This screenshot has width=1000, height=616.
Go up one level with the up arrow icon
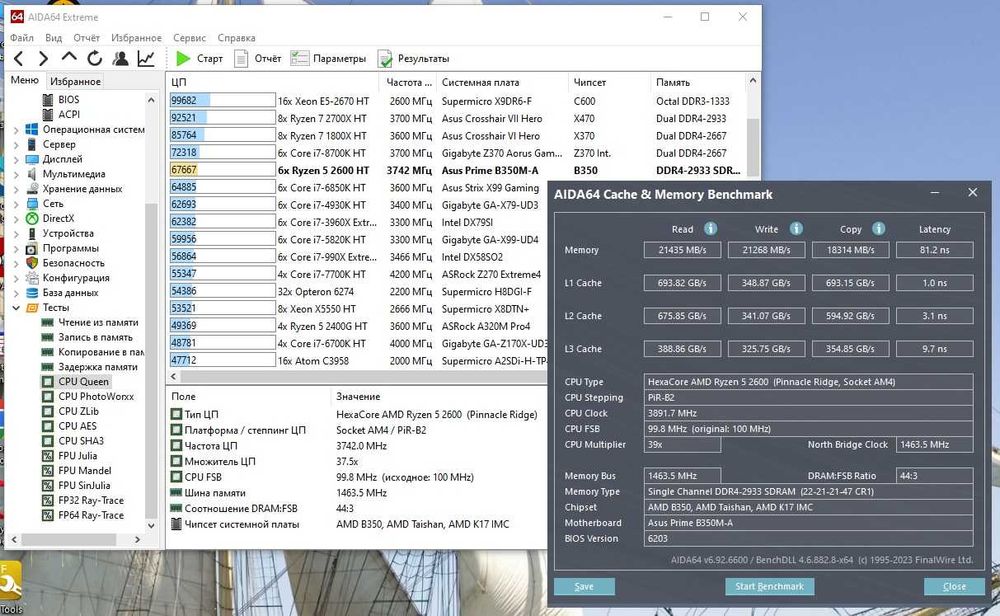pyautogui.click(x=69, y=57)
